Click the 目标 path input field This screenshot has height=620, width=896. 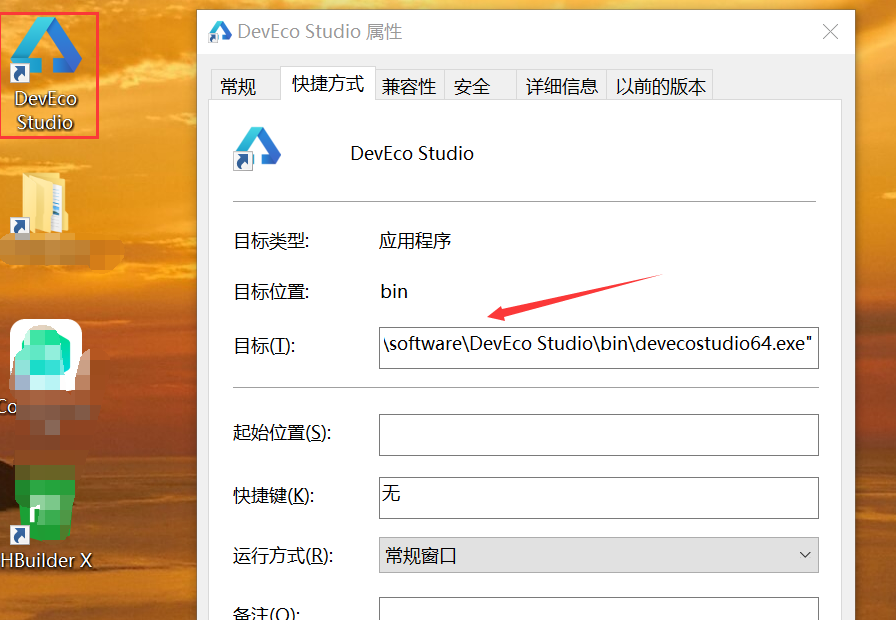click(598, 345)
